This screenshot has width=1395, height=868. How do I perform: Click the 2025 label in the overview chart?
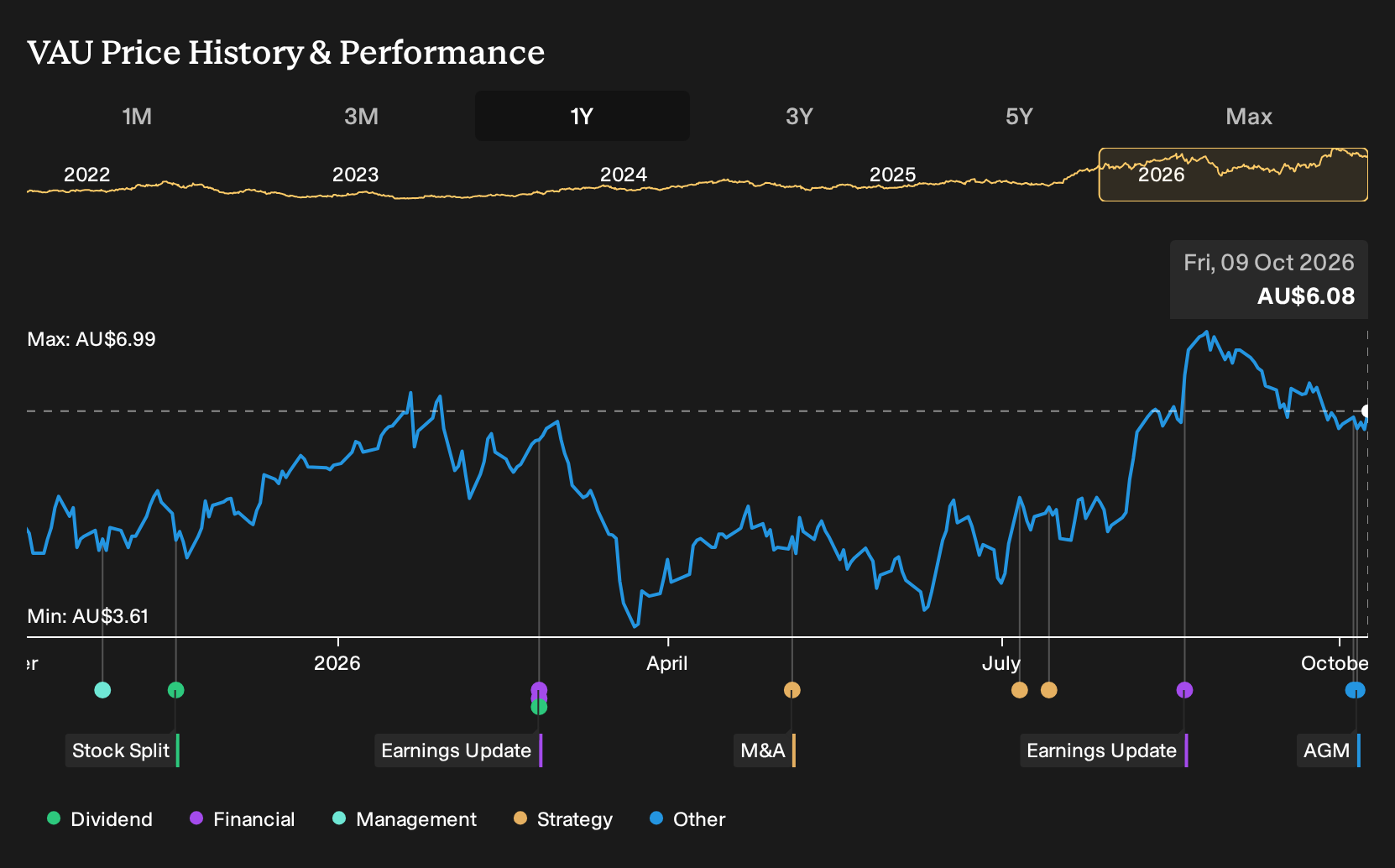(x=892, y=175)
